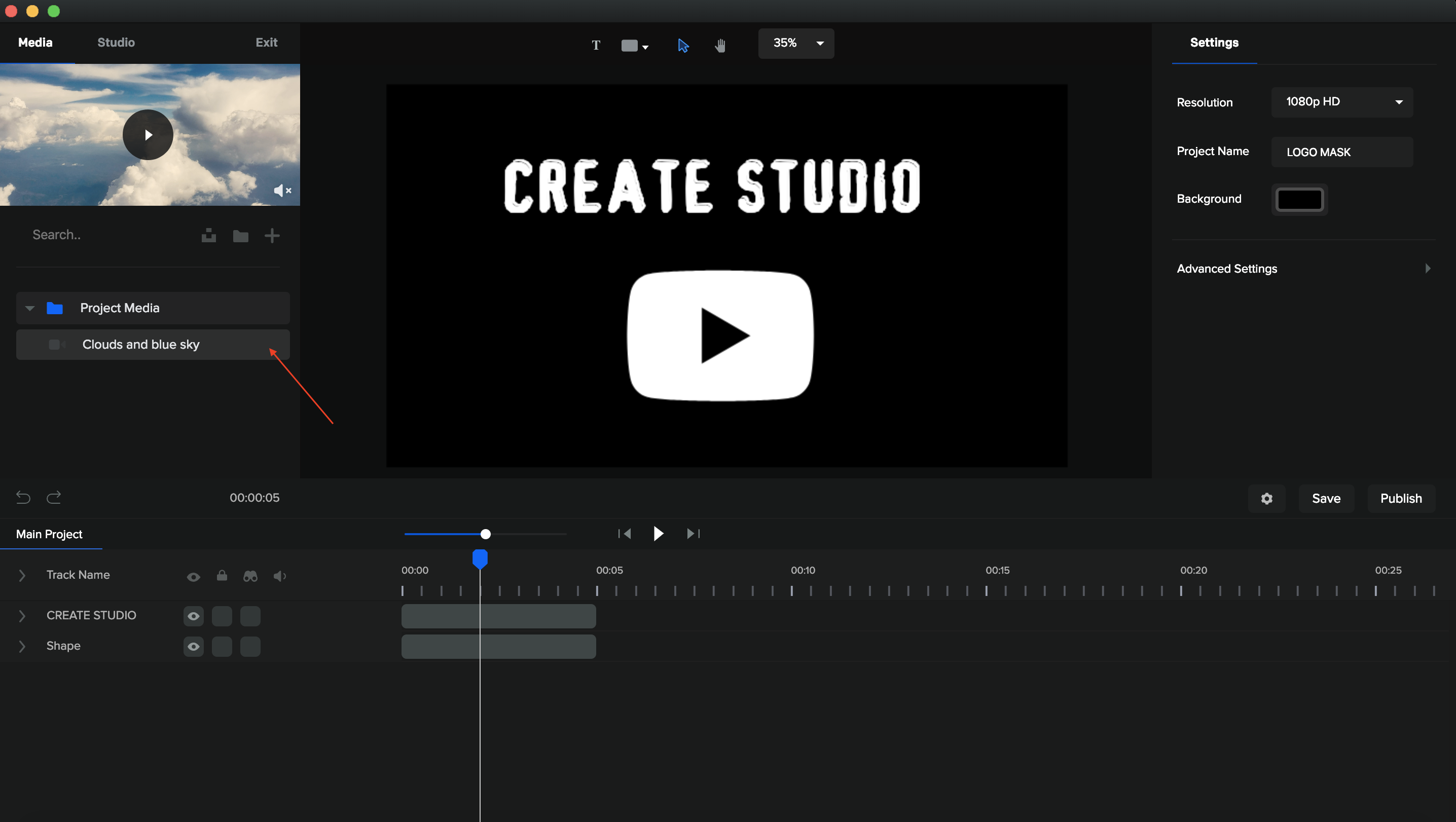Open the Resolution 1080p HD dropdown
The height and width of the screenshot is (822, 1456).
tap(1342, 102)
